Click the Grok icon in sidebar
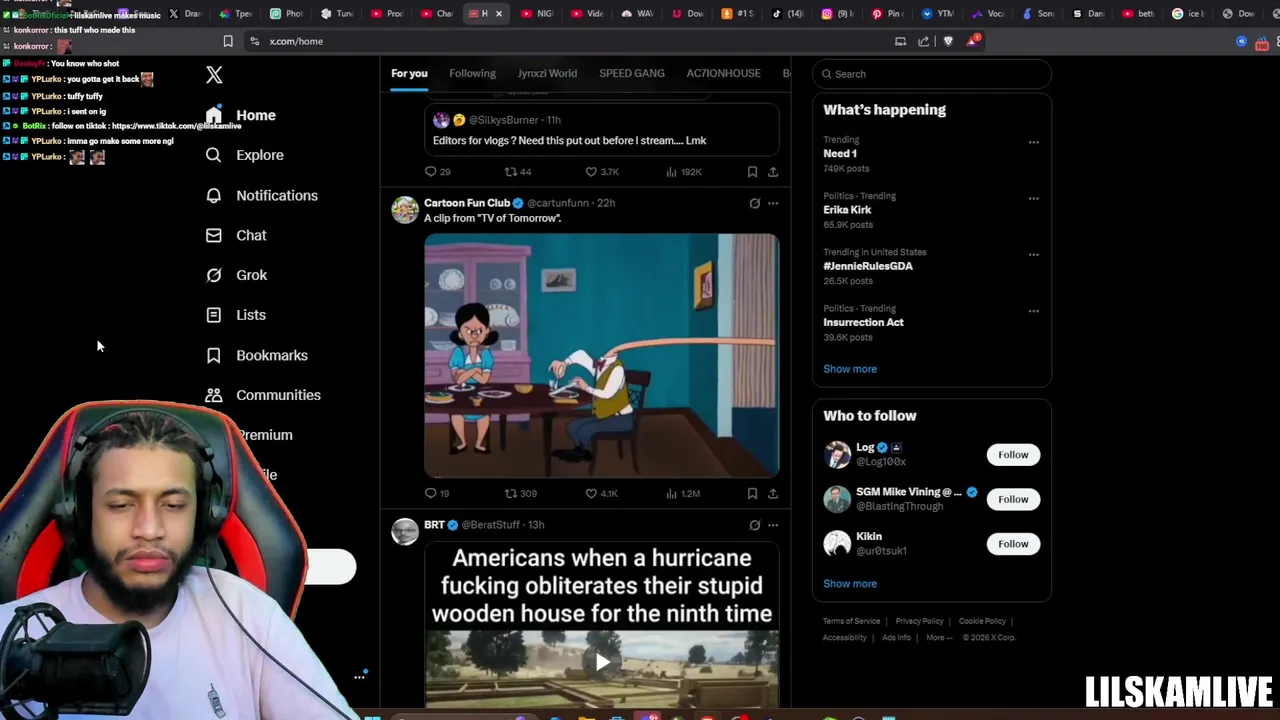The image size is (1280, 720). point(213,275)
